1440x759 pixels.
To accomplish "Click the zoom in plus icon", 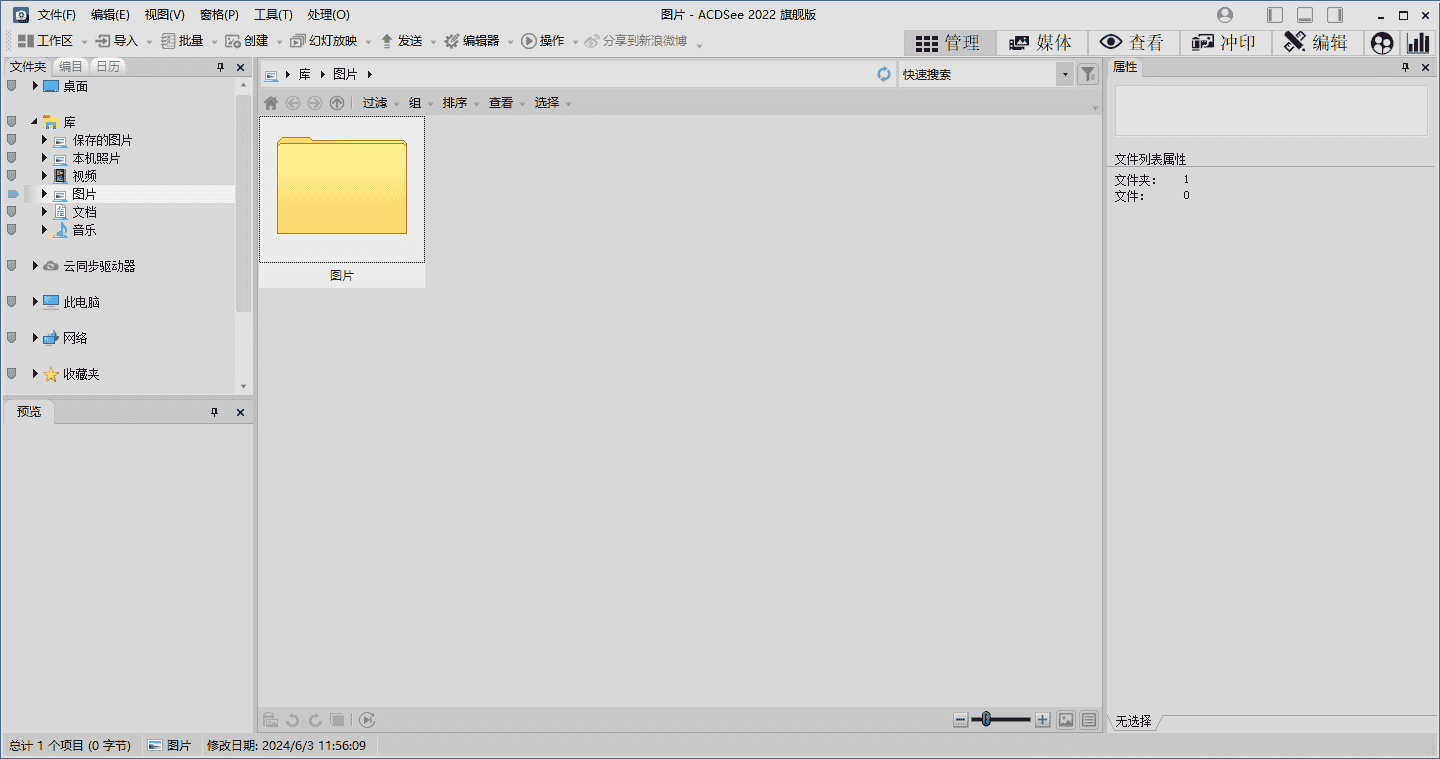I will tap(1042, 719).
